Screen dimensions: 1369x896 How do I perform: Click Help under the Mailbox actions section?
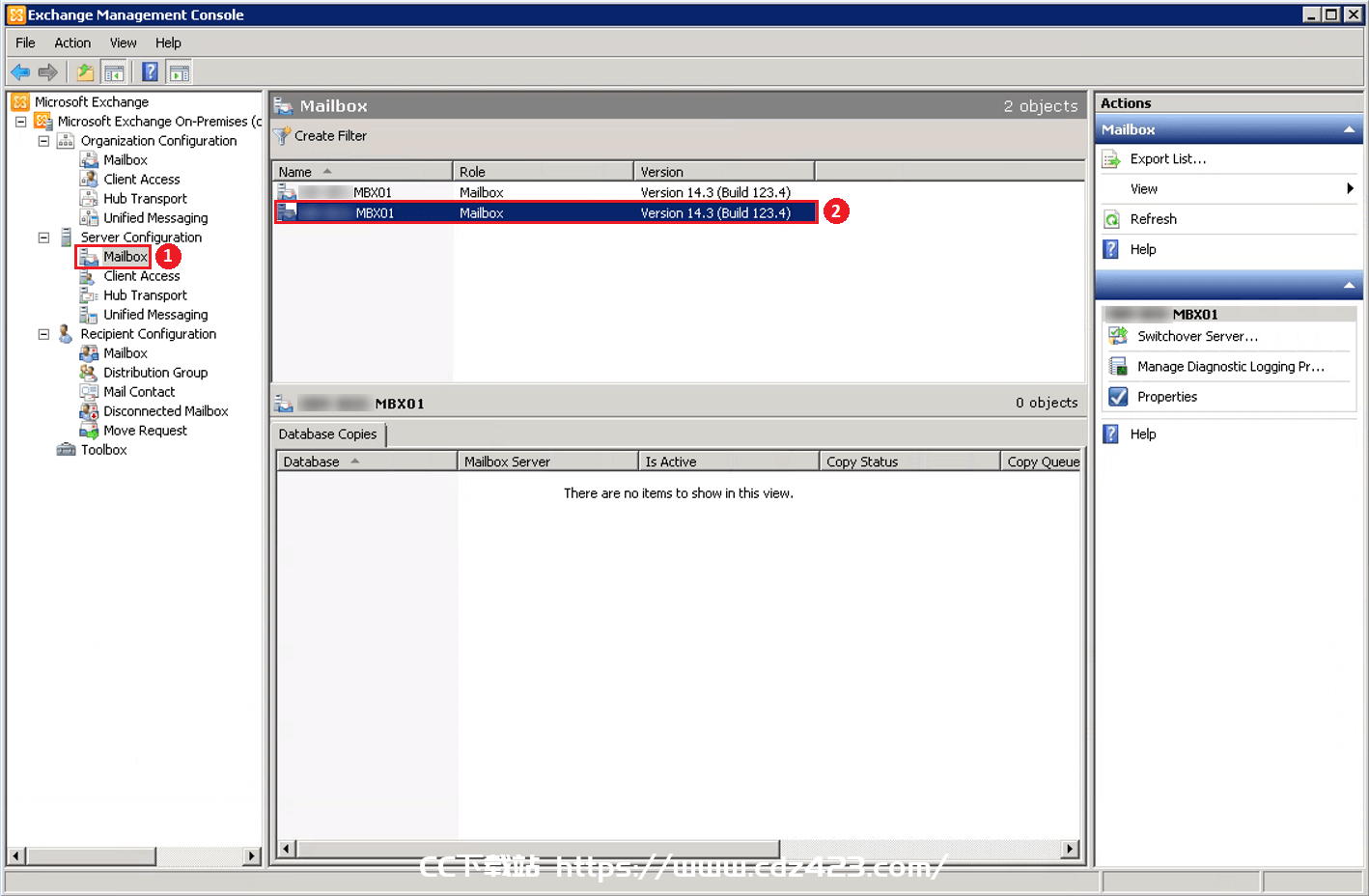[1143, 249]
